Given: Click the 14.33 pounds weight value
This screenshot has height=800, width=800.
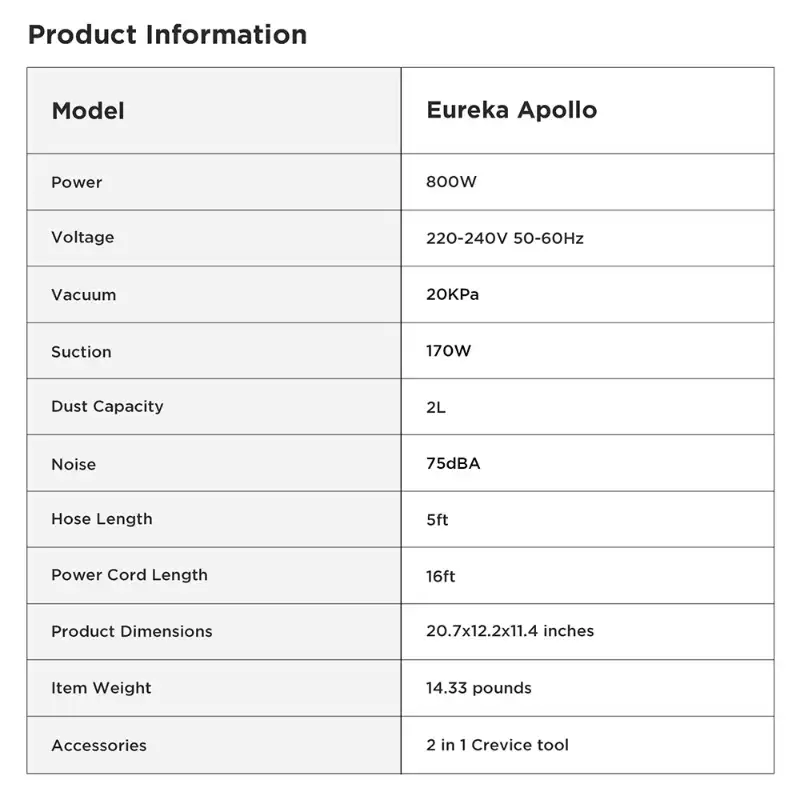Looking at the screenshot, I should [479, 688].
